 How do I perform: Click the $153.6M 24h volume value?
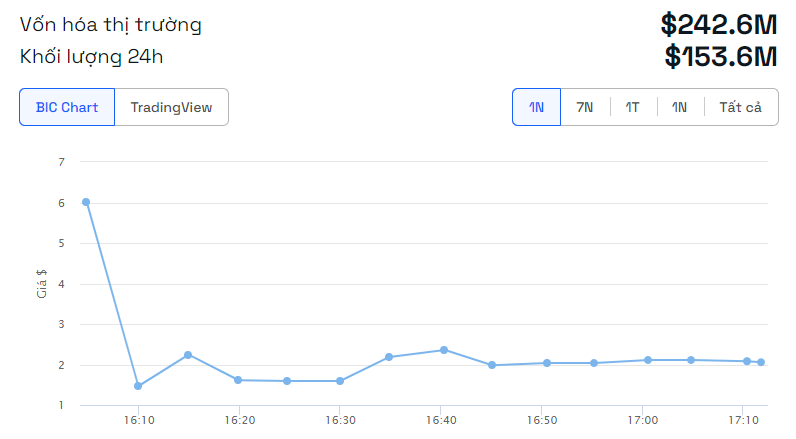pyautogui.click(x=721, y=56)
